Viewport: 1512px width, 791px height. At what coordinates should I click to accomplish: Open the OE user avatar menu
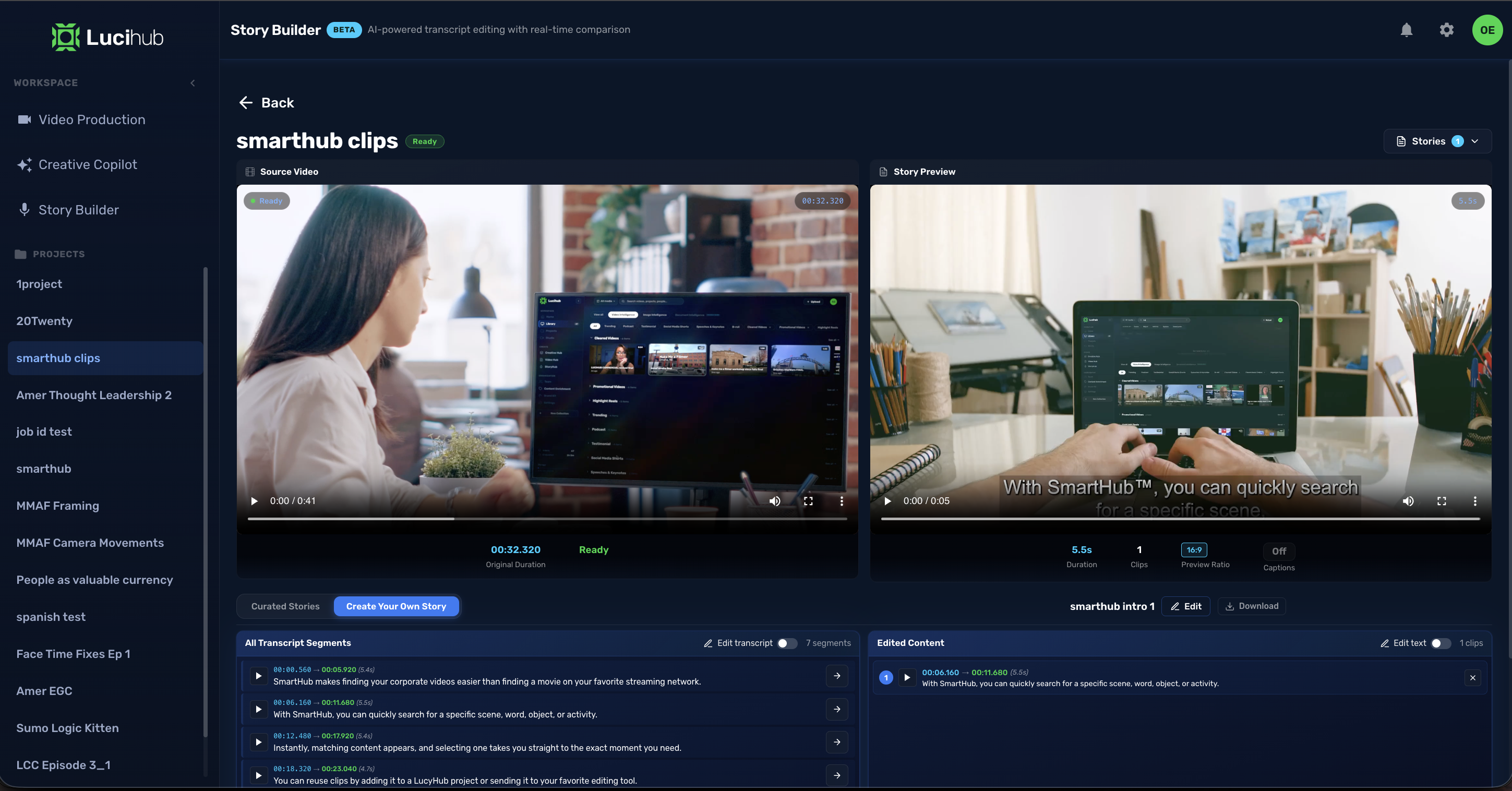[x=1487, y=30]
